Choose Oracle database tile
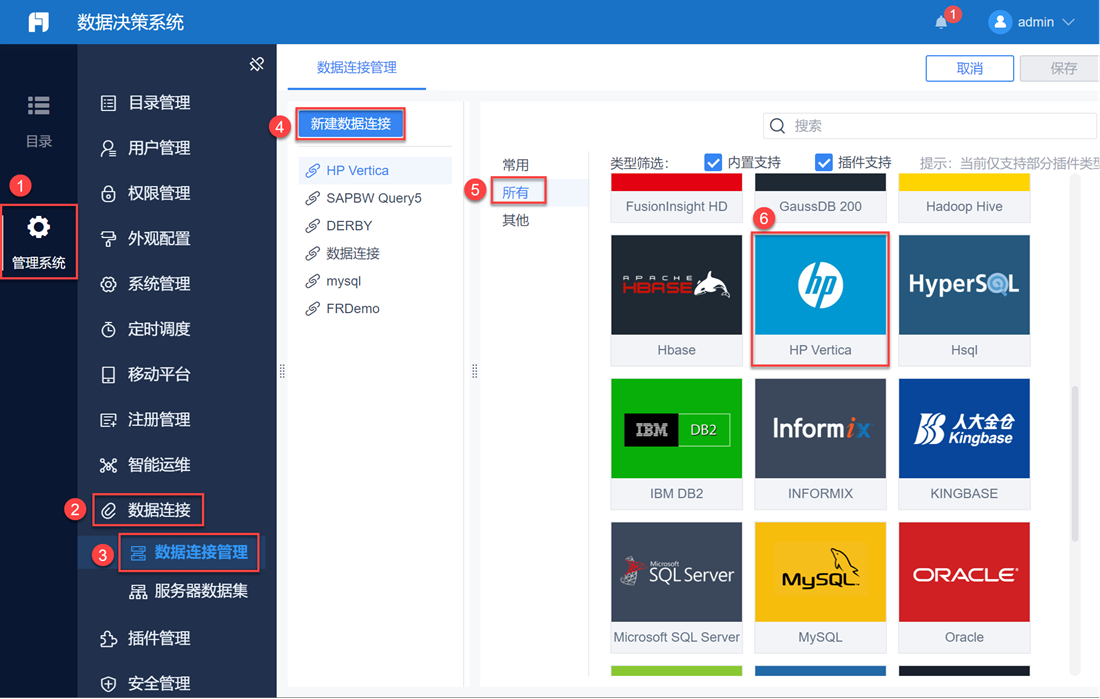Image resolution: width=1100 pixels, height=699 pixels. pyautogui.click(x=964, y=587)
